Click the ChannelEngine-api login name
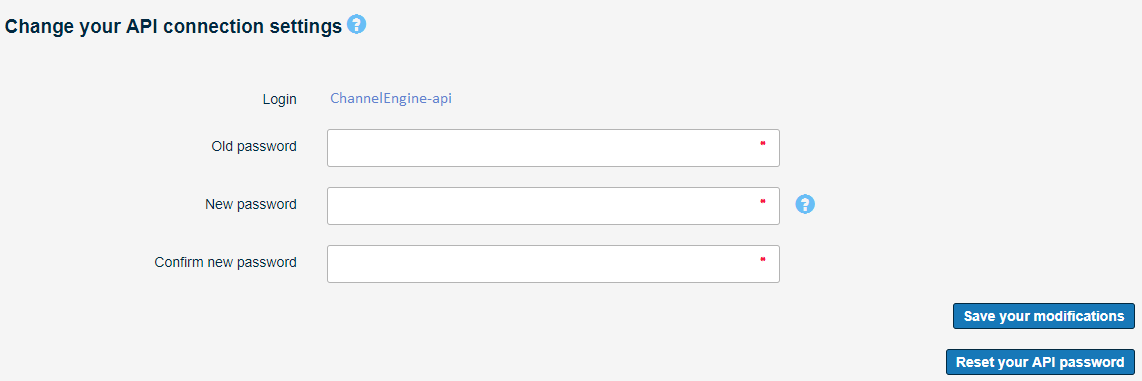The width and height of the screenshot is (1142, 381). point(391,98)
